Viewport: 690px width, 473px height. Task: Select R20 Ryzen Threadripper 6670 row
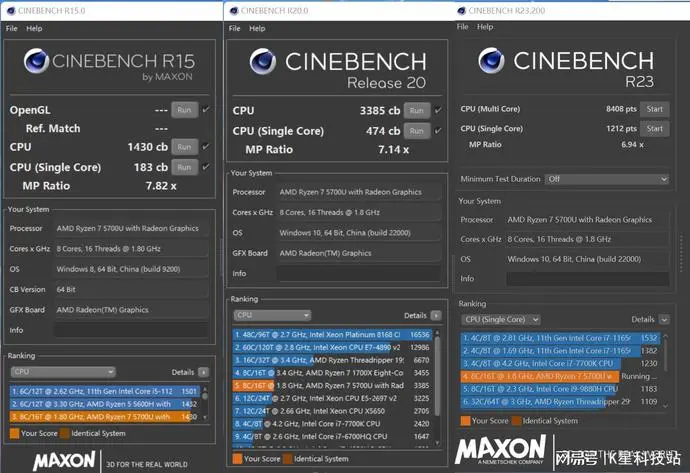coord(332,360)
